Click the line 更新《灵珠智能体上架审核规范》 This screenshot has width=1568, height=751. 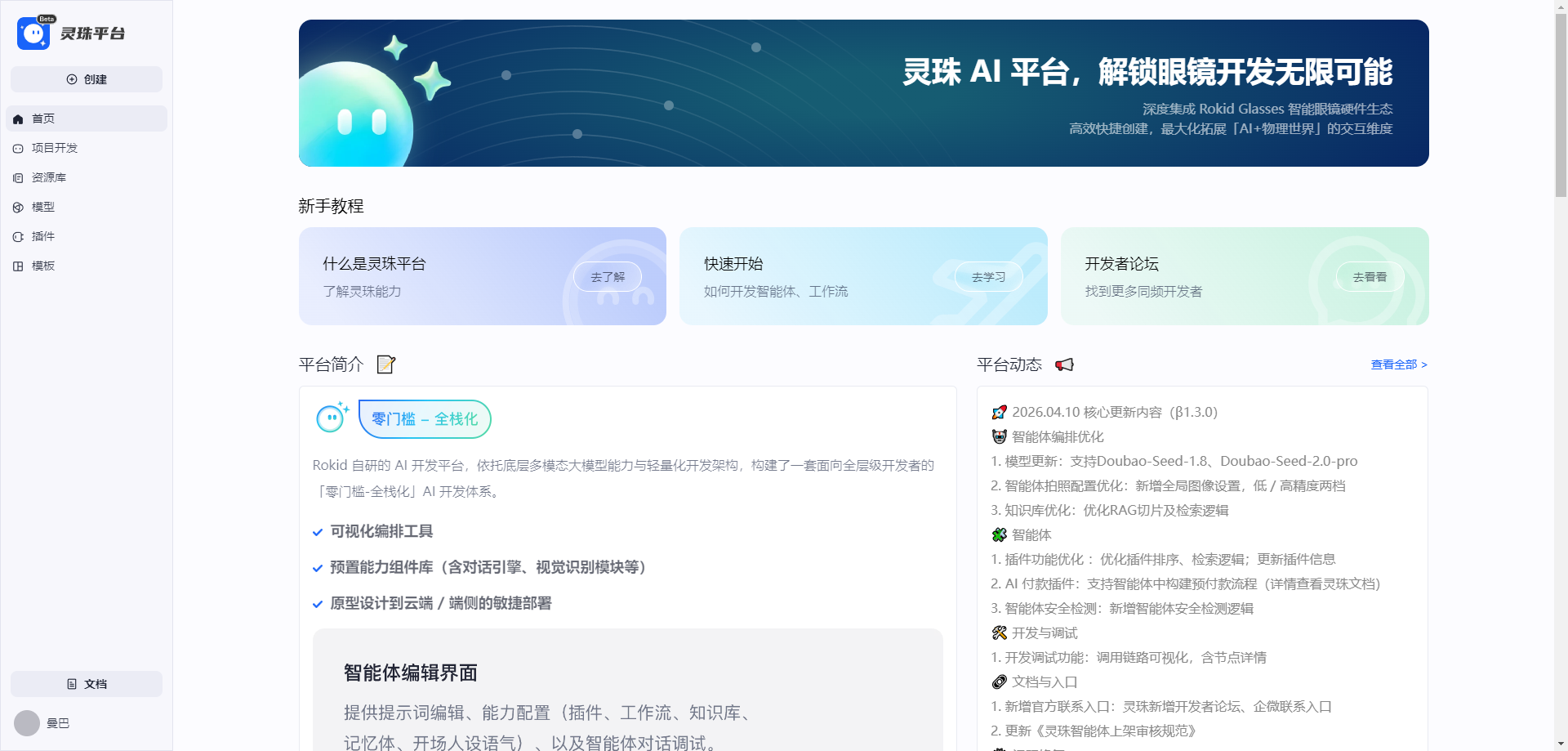(1094, 731)
